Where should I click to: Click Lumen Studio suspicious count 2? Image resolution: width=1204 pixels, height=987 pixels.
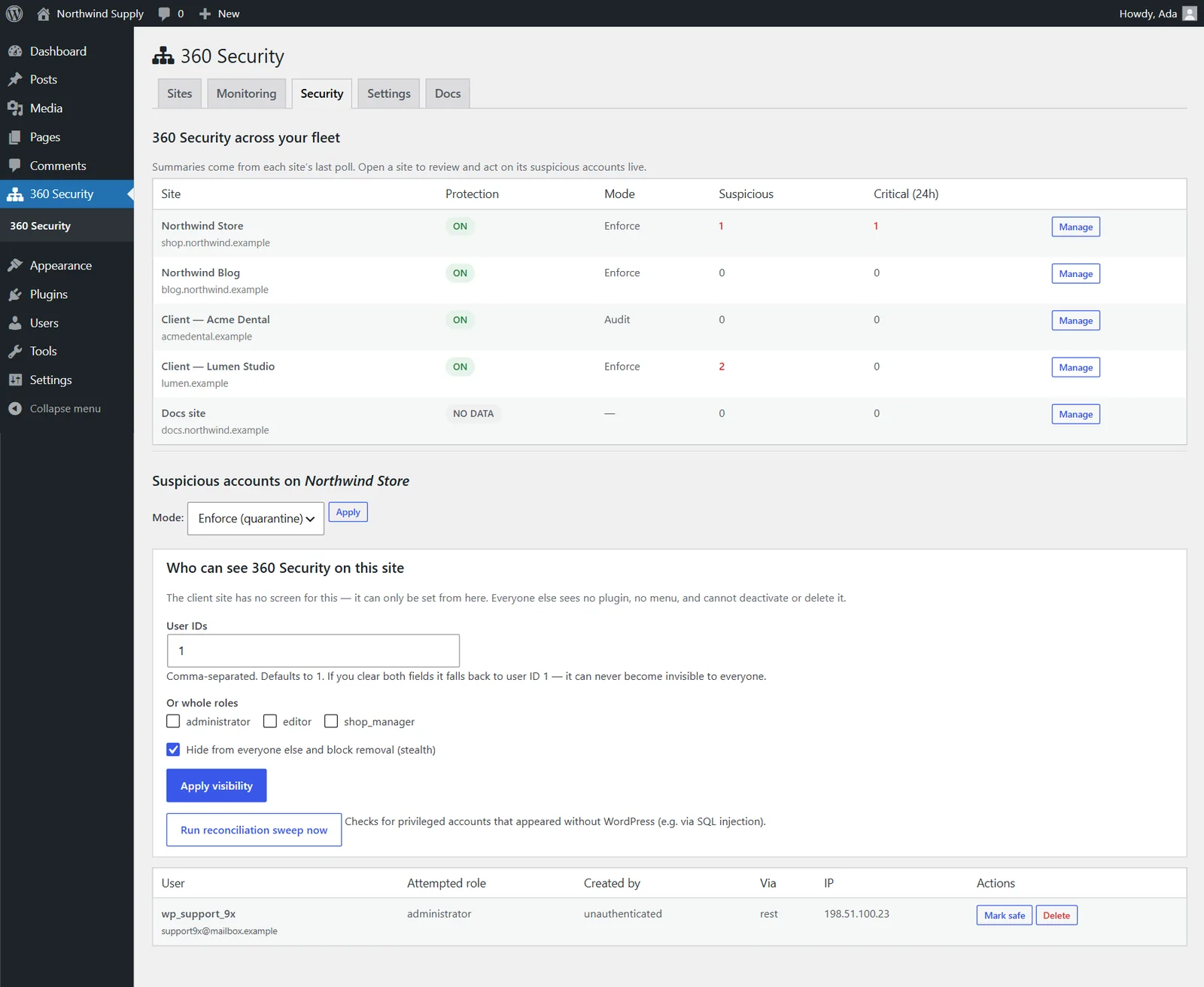pyautogui.click(x=722, y=367)
